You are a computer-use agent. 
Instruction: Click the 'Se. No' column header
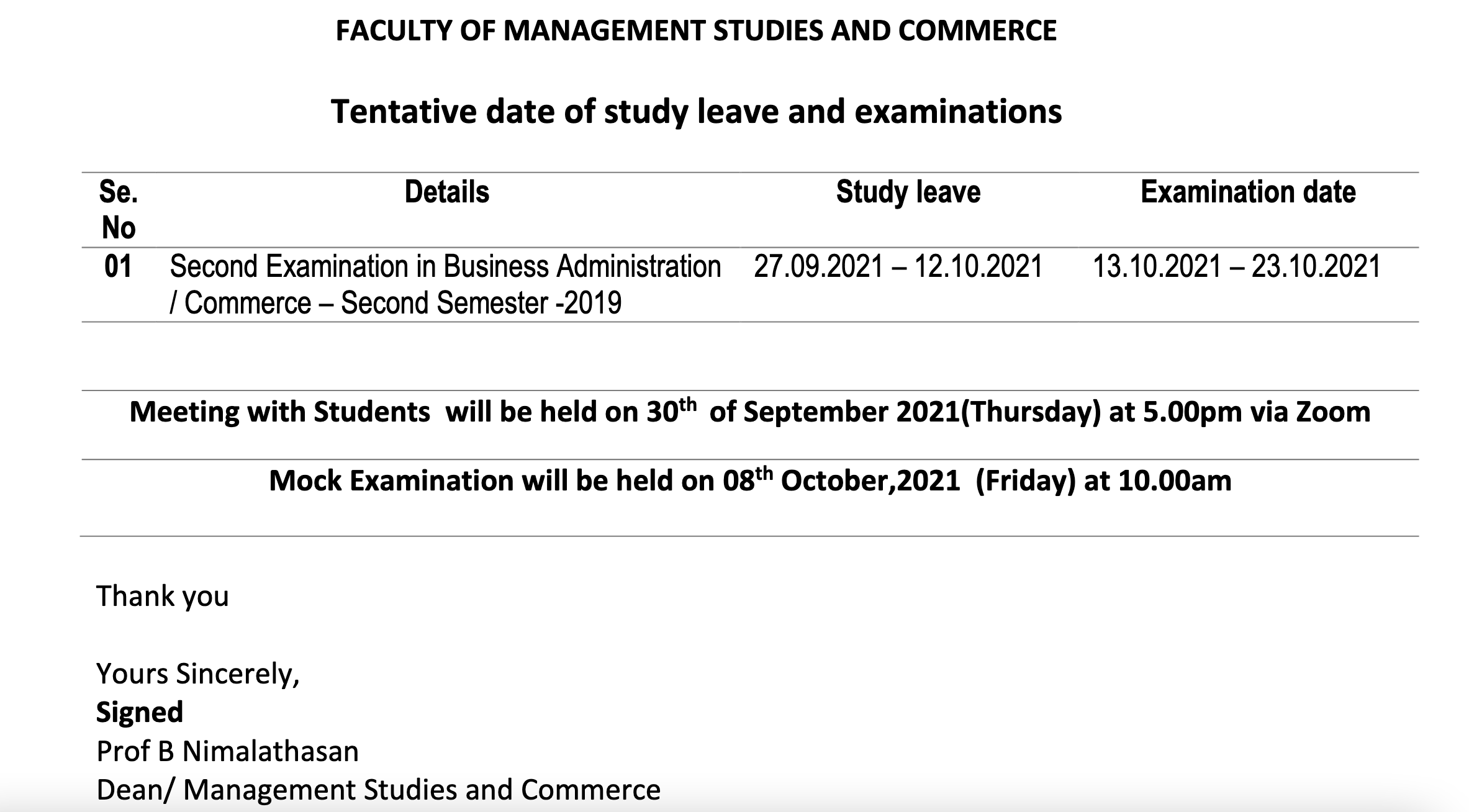click(x=118, y=210)
